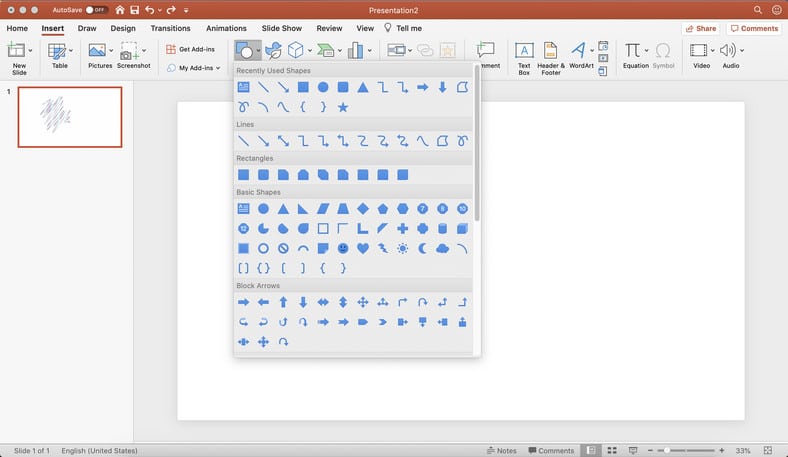The width and height of the screenshot is (788, 457).
Task: Select the moon shape
Action: tap(423, 248)
